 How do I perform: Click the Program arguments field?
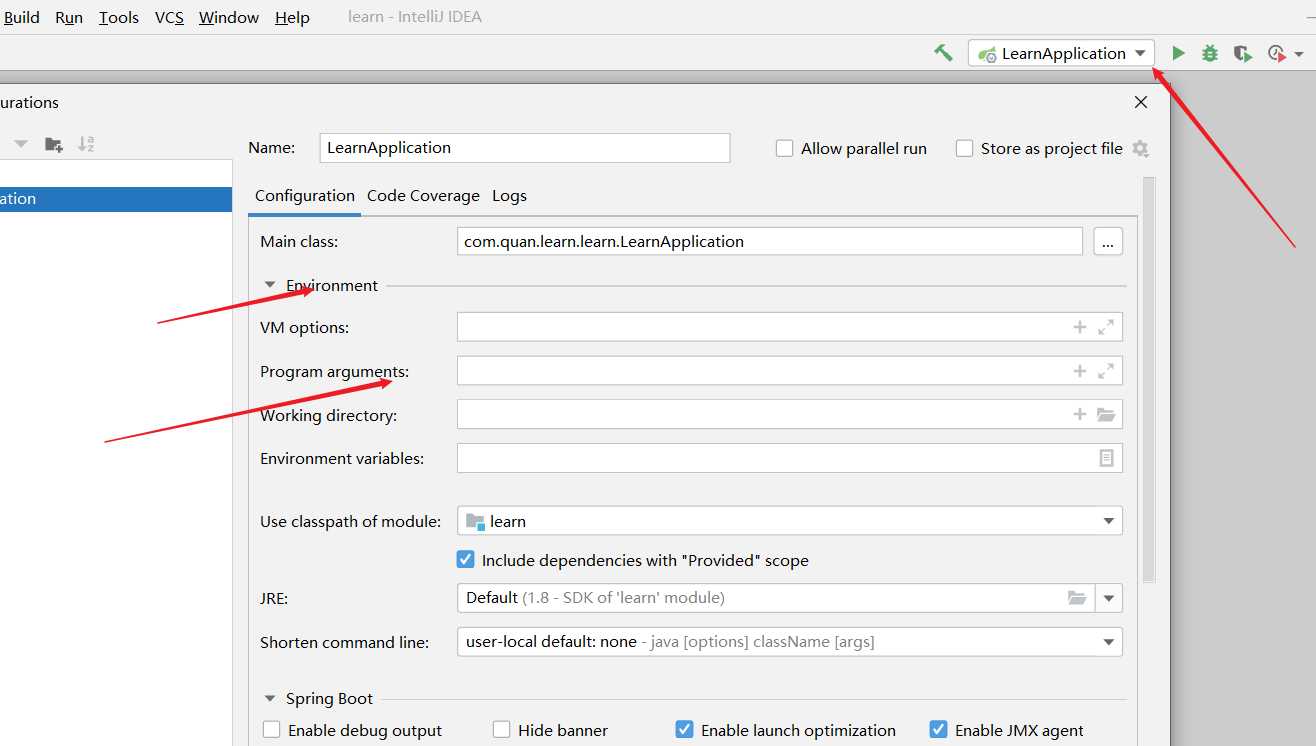tap(790, 371)
